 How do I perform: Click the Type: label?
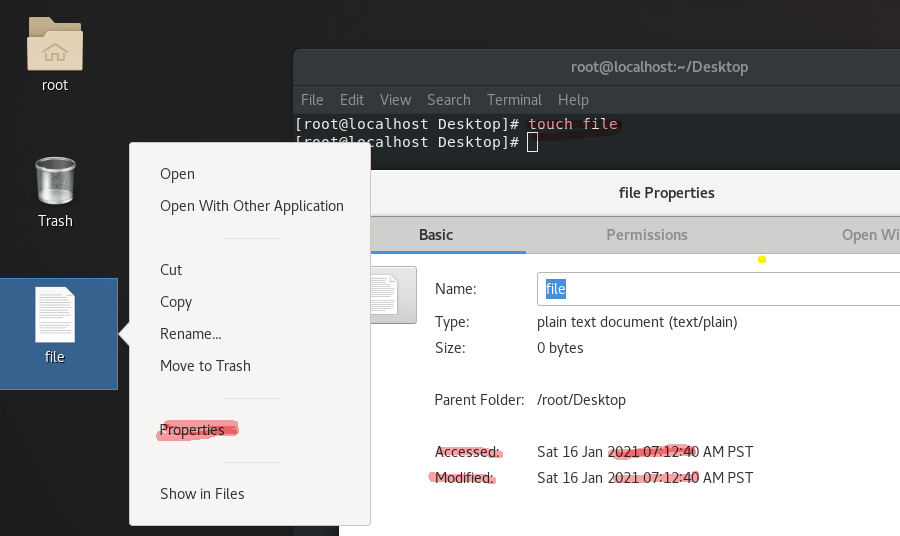[x=452, y=322]
